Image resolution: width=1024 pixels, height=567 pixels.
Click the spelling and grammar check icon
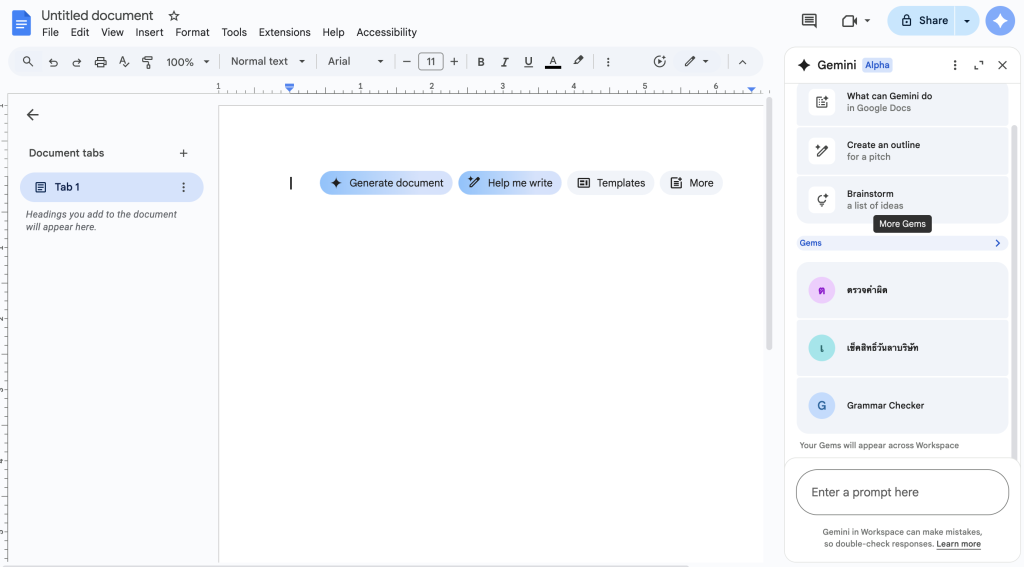(124, 62)
